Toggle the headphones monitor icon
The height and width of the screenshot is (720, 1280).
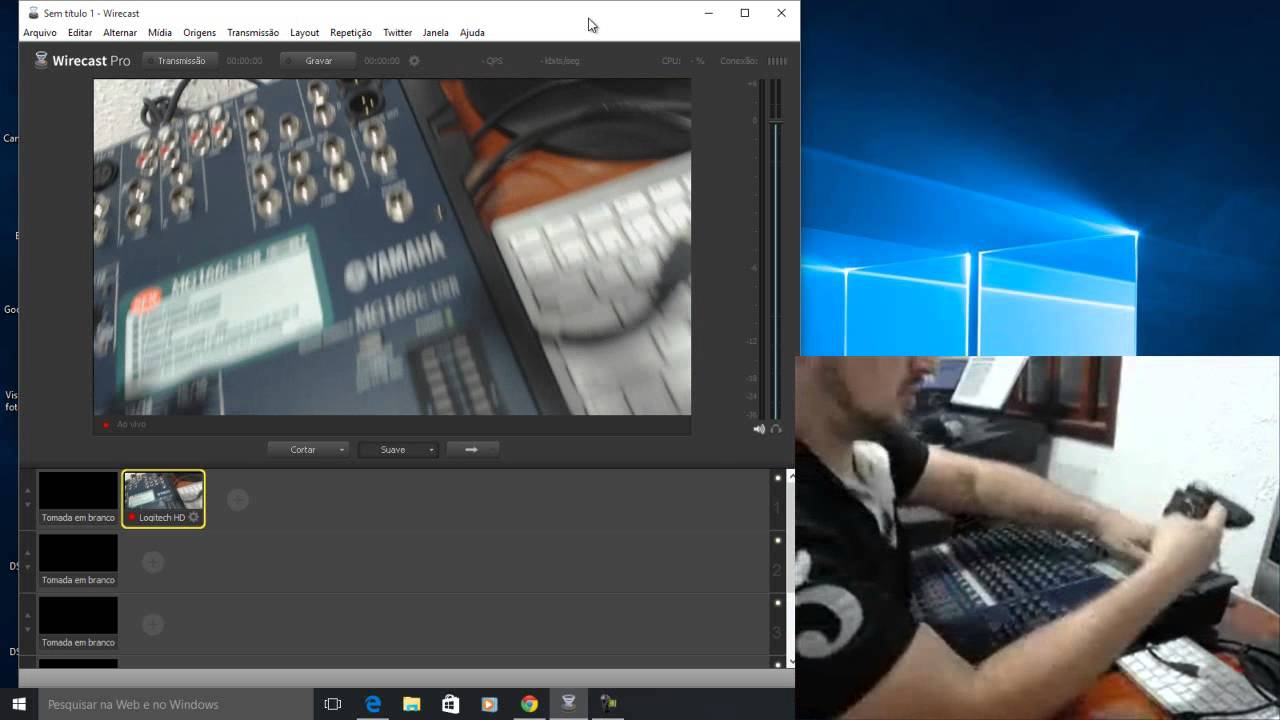(x=776, y=429)
